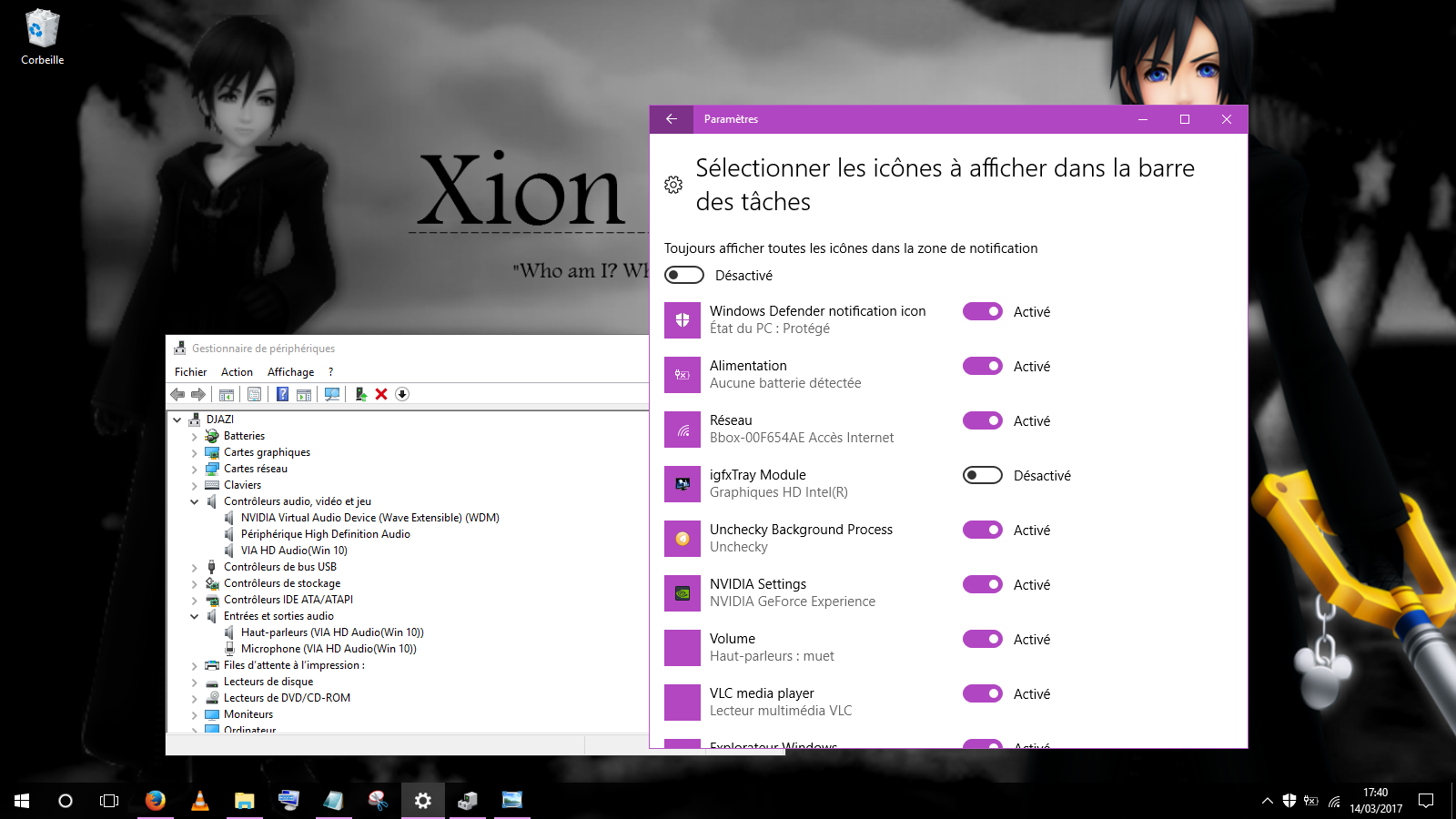The image size is (1456, 819).
Task: Click the Alimentation battery tile icon
Action: (x=682, y=375)
